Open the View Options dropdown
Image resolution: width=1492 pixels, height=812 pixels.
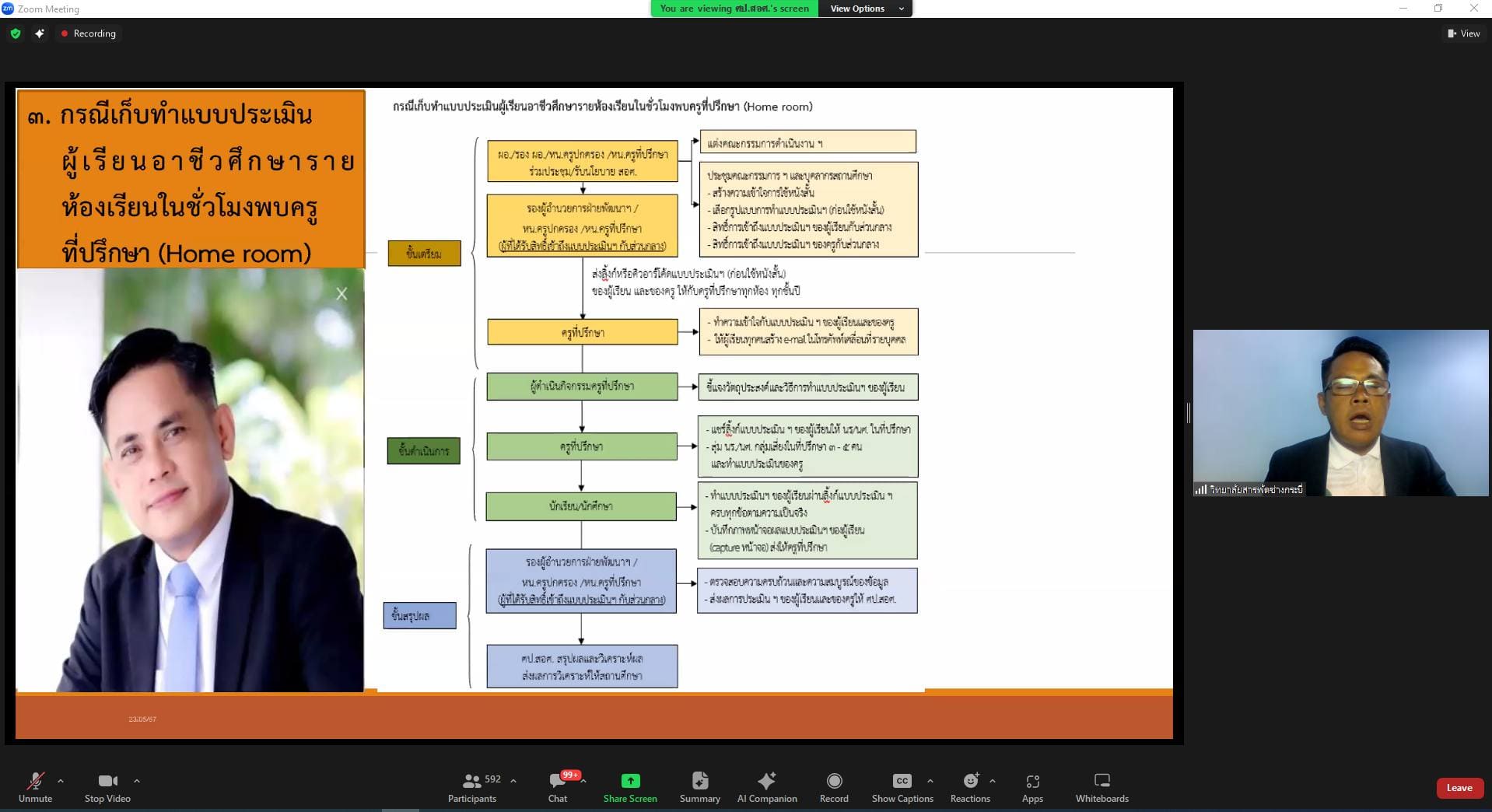[866, 9]
